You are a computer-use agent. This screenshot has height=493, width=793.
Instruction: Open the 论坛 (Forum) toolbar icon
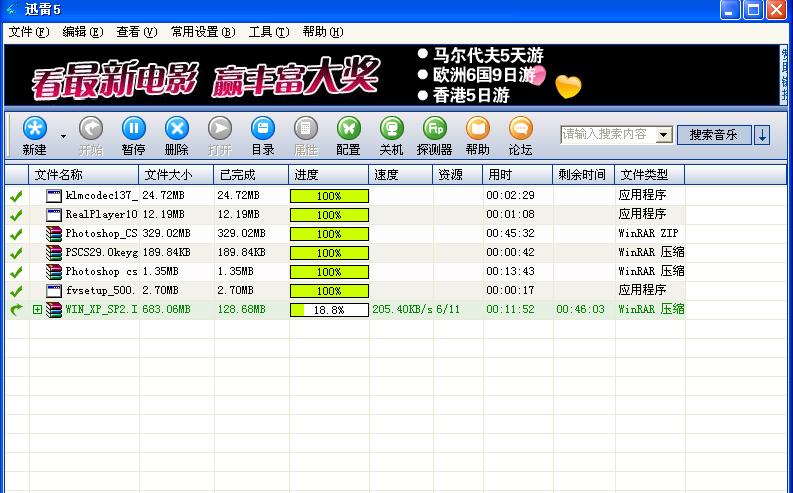point(520,128)
